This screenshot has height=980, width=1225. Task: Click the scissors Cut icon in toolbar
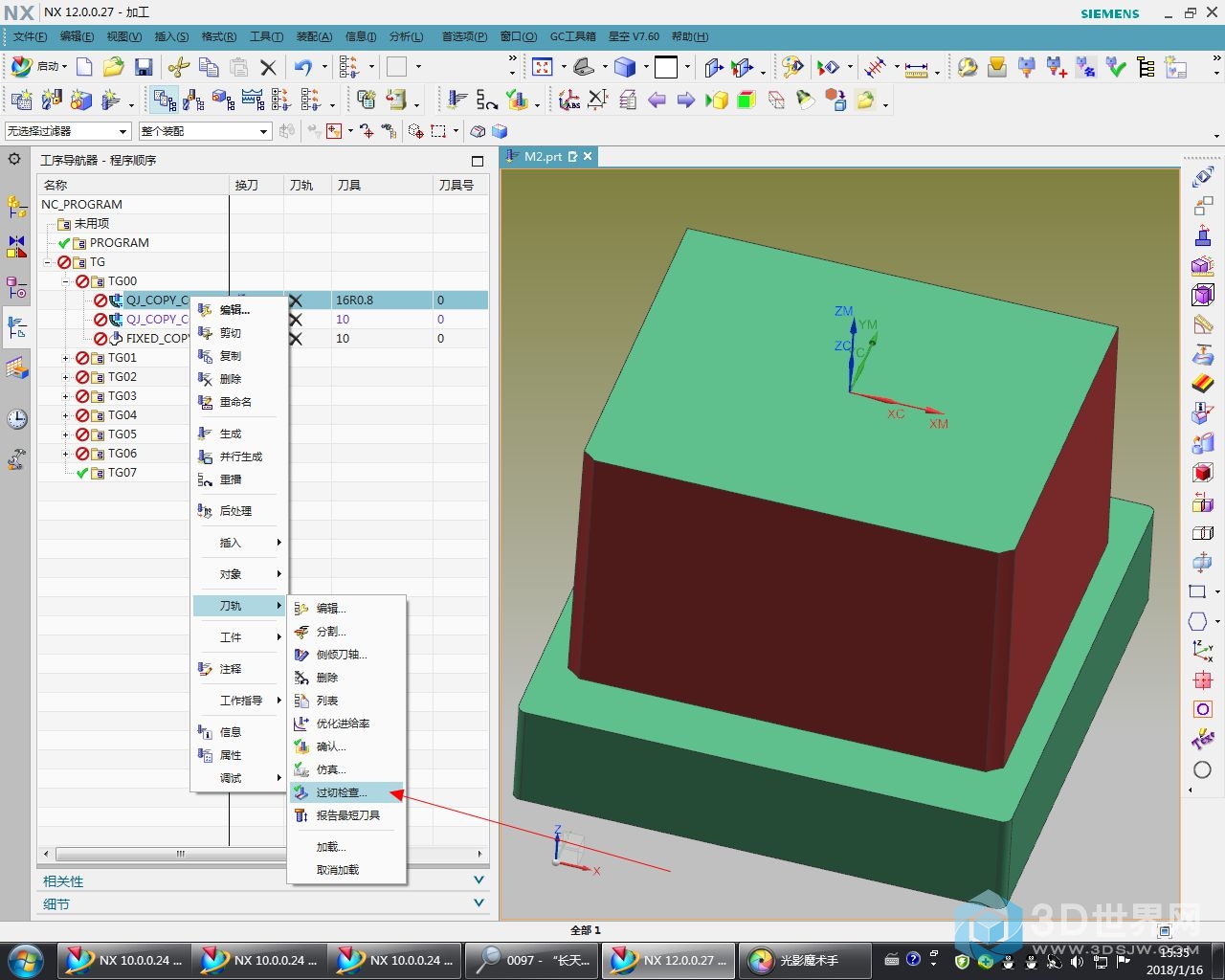[x=178, y=67]
